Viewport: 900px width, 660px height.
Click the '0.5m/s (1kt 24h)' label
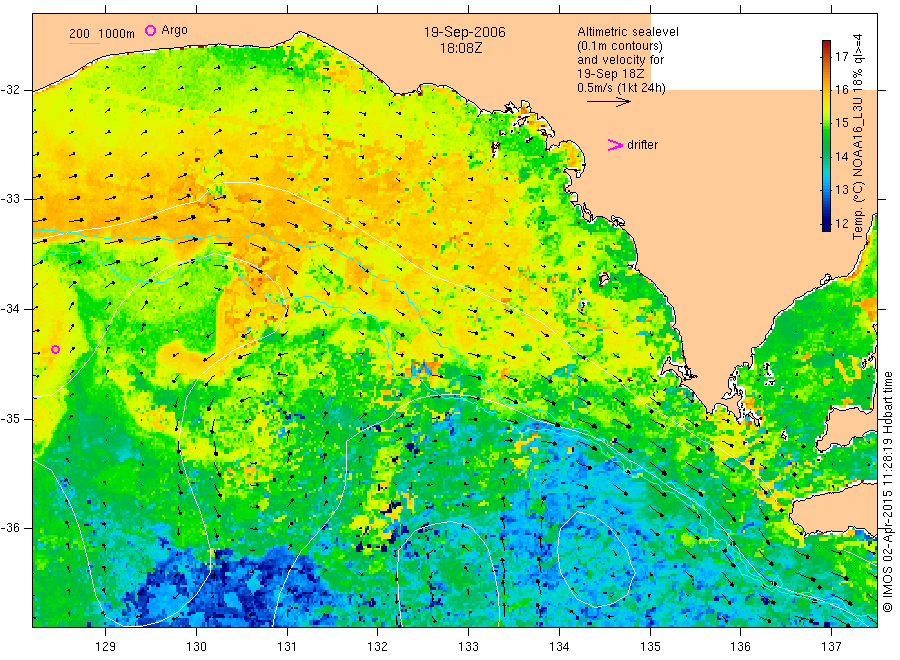coord(621,88)
